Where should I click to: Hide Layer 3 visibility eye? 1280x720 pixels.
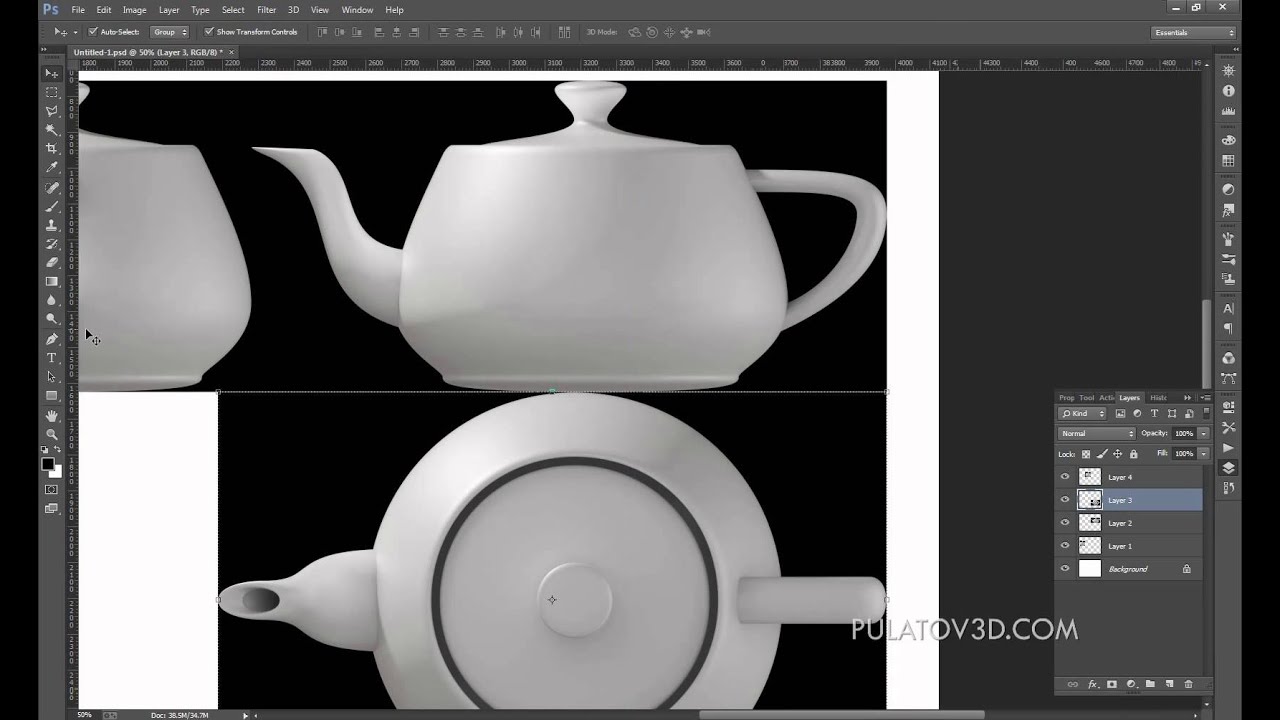coord(1065,500)
